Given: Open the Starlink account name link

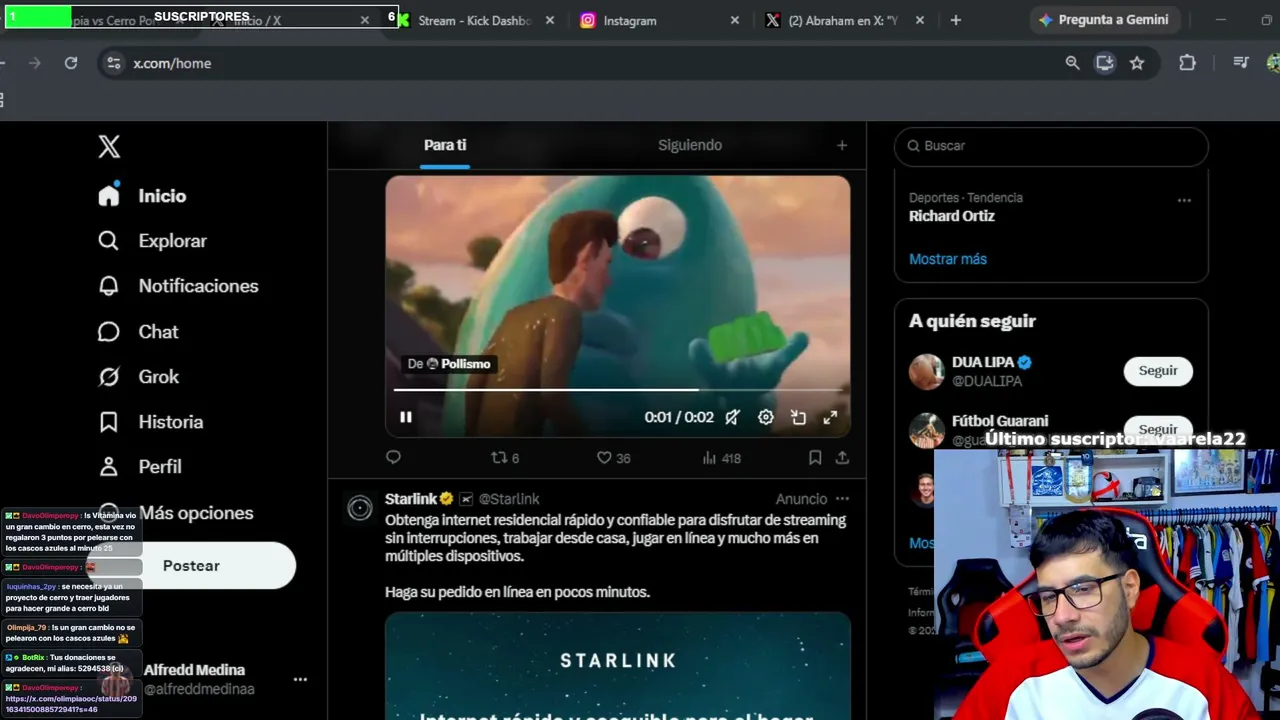Looking at the screenshot, I should coord(411,499).
